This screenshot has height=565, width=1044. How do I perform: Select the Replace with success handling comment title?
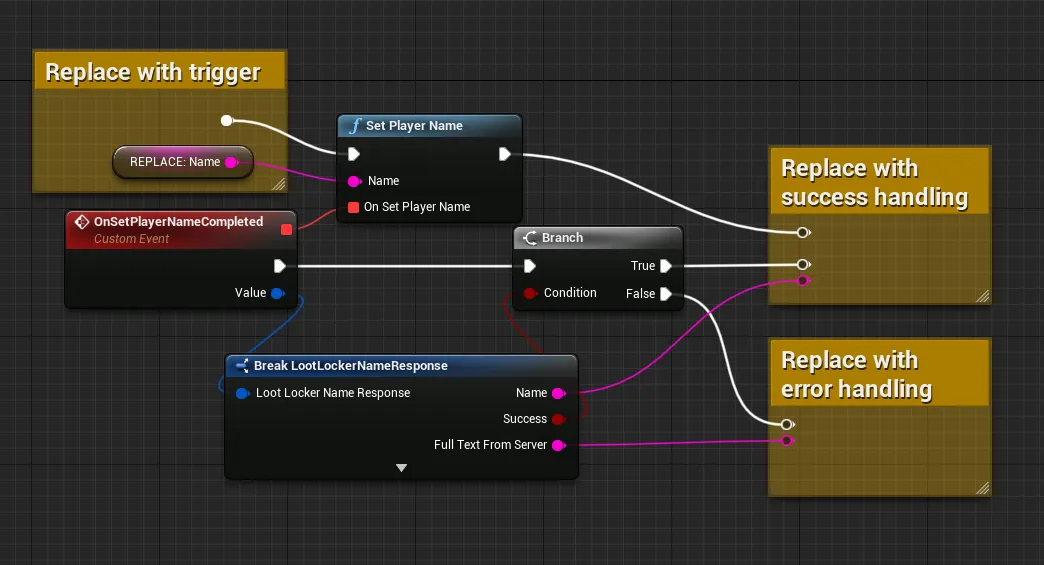[874, 183]
